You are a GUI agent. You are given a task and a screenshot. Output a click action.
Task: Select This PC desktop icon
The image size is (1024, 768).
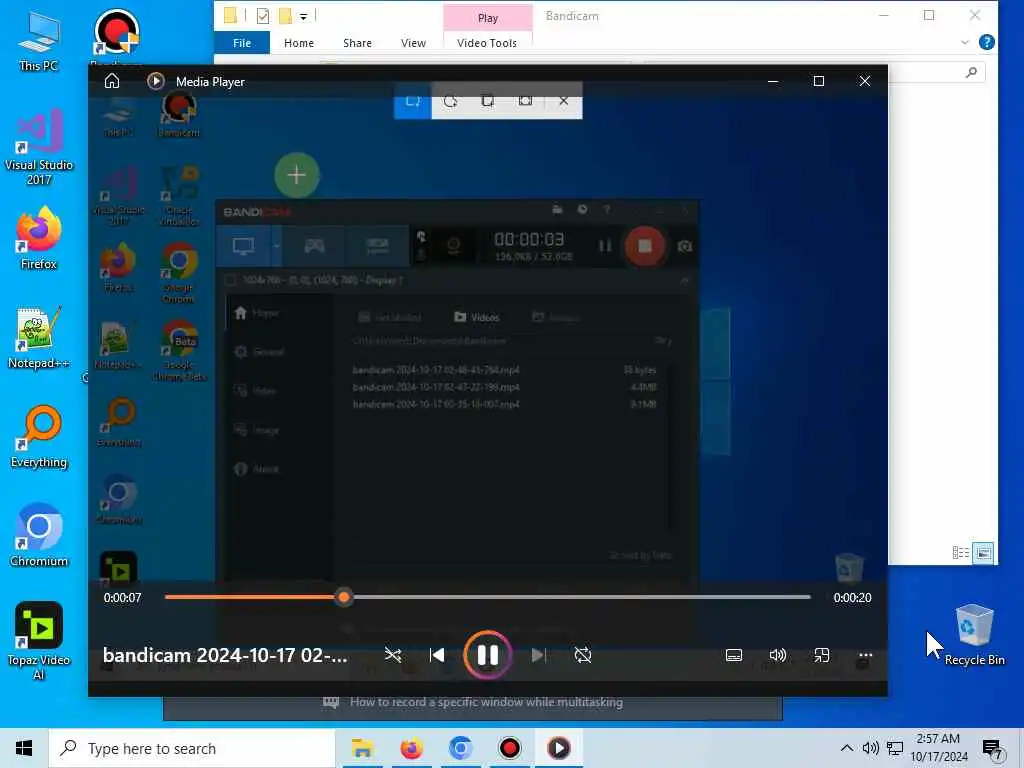(x=39, y=41)
